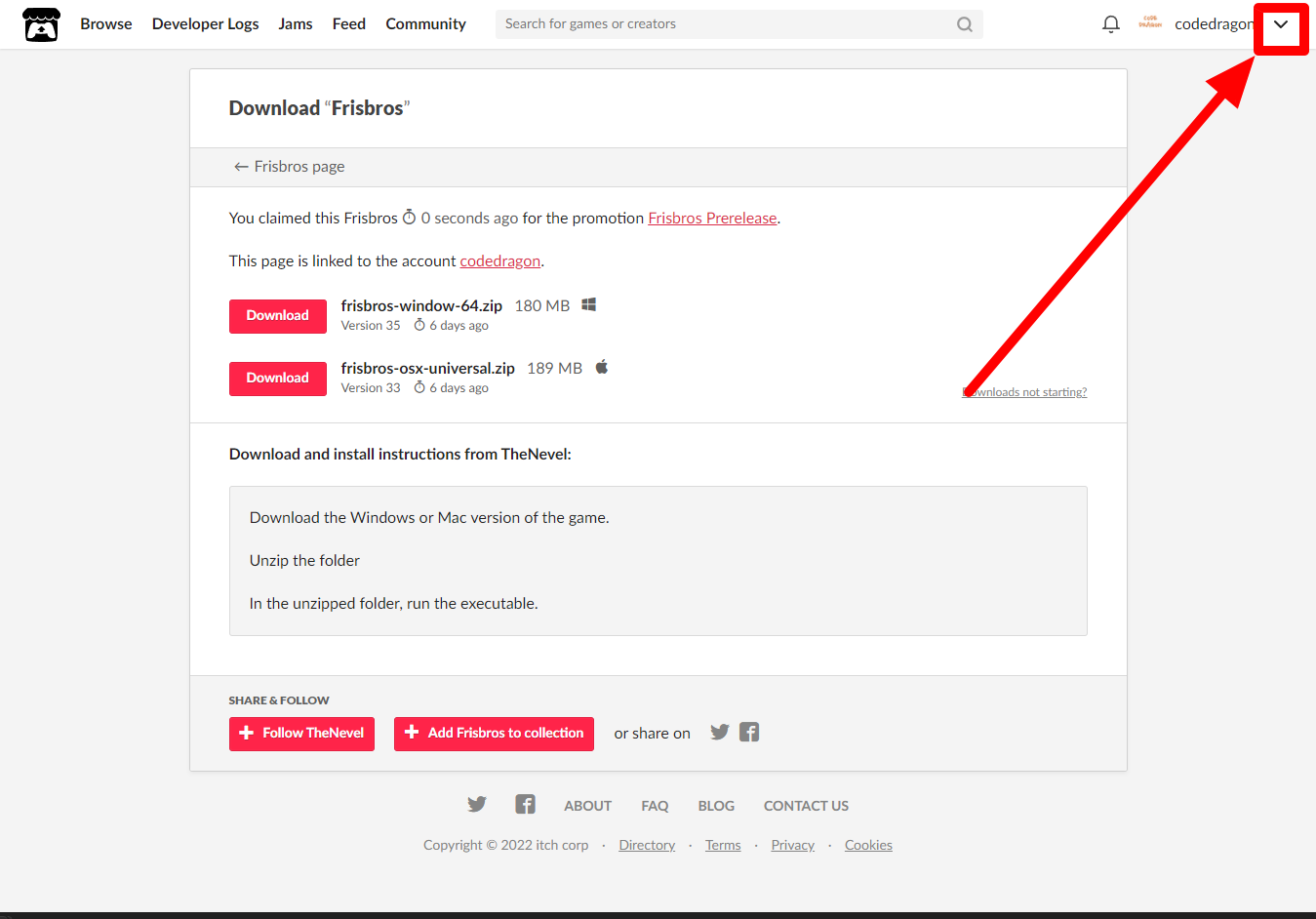Open the Terms link
1316x919 pixels.
coord(723,846)
